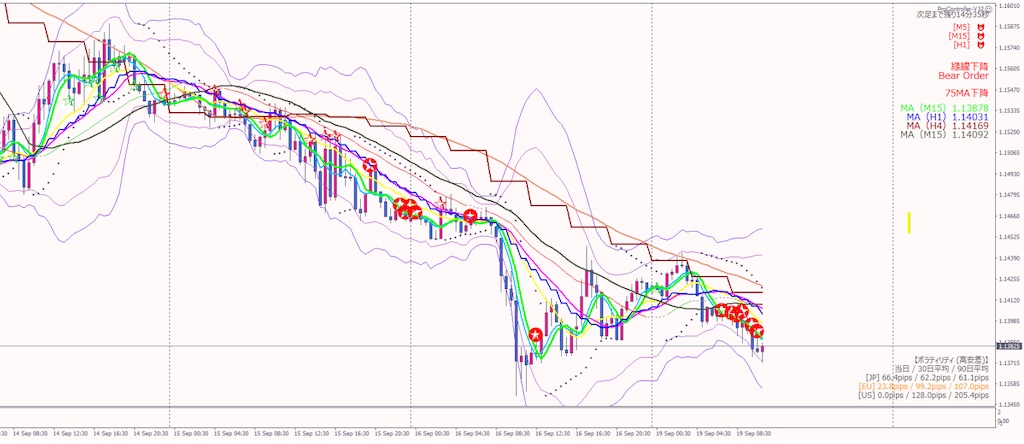Click the red bear icon beside [H1]
The height and width of the screenshot is (444, 1024).
tap(981, 45)
